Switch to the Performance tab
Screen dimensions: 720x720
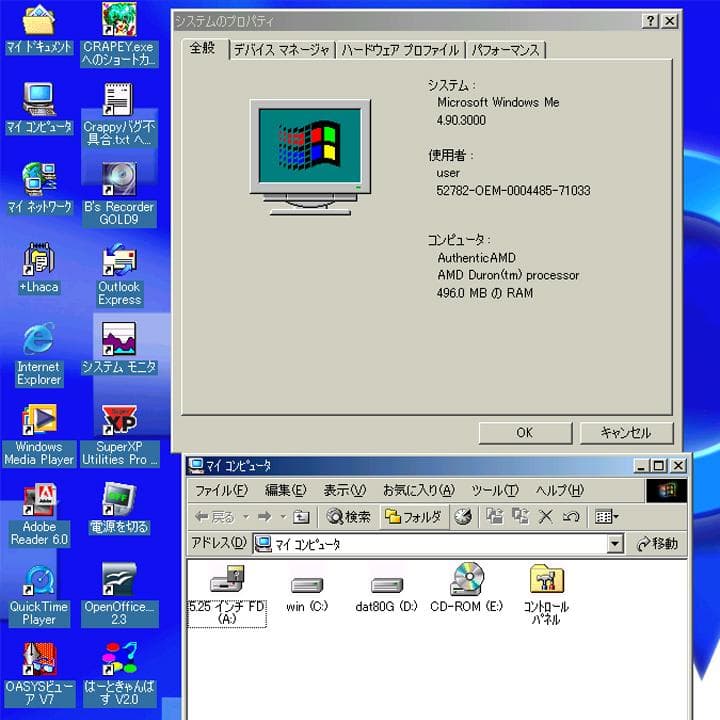point(506,50)
